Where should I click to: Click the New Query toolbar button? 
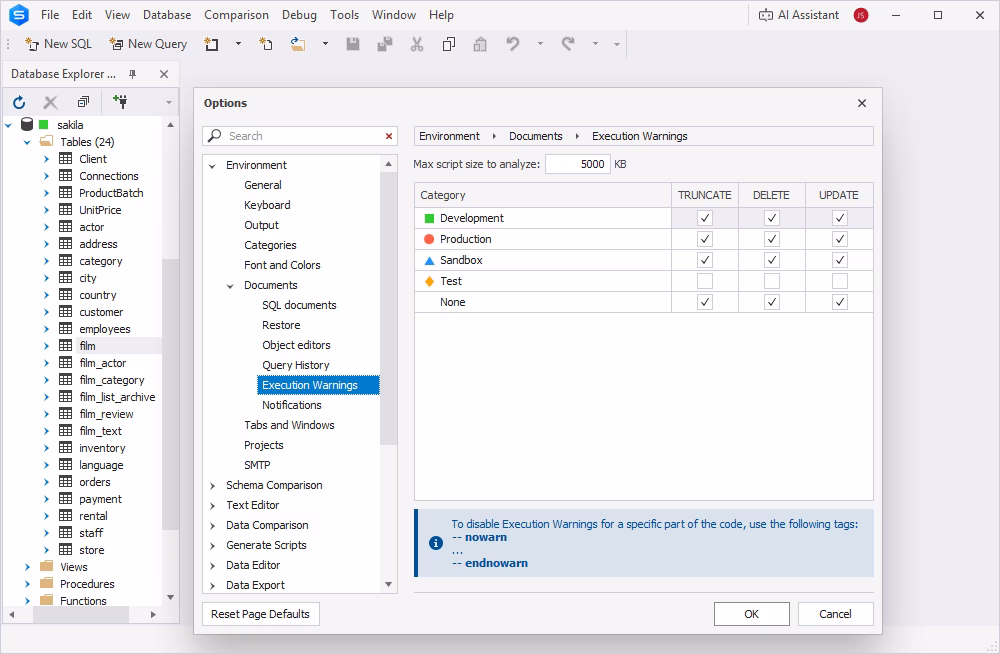point(148,43)
